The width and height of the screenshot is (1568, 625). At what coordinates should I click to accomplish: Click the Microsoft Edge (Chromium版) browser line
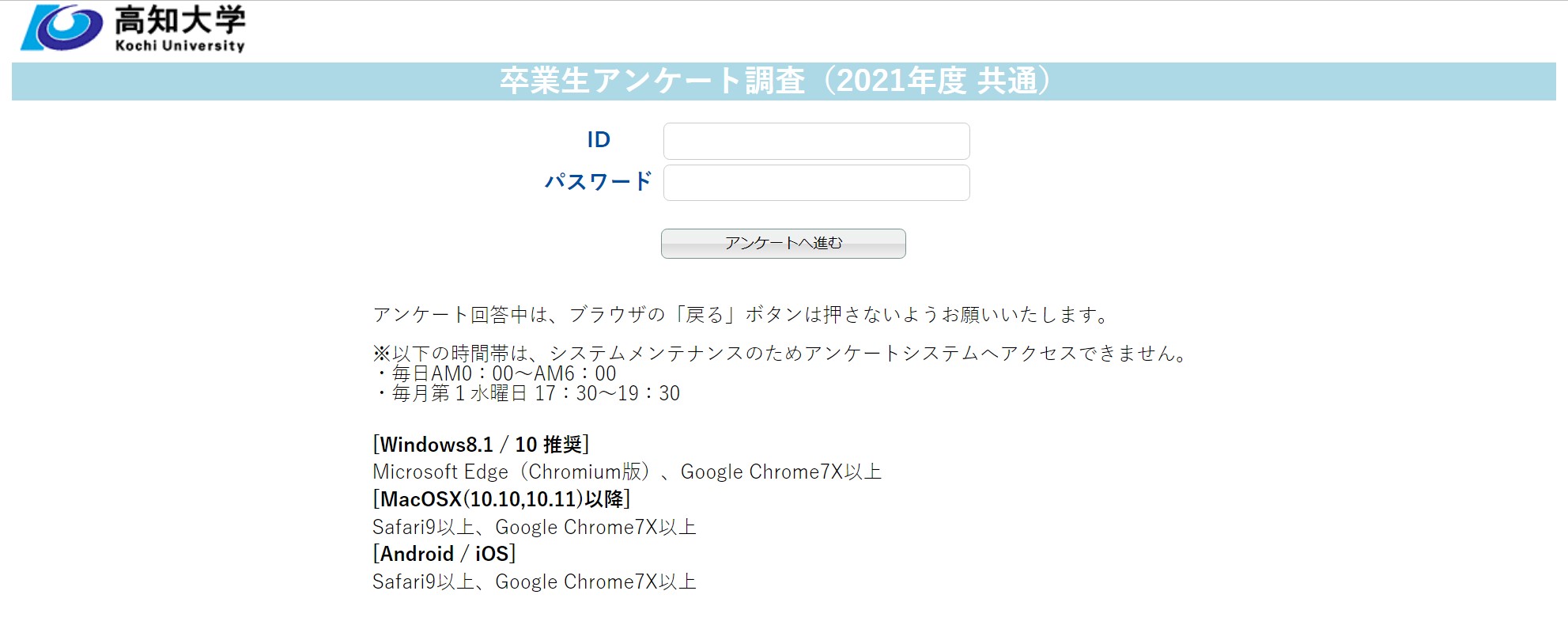pyautogui.click(x=627, y=472)
